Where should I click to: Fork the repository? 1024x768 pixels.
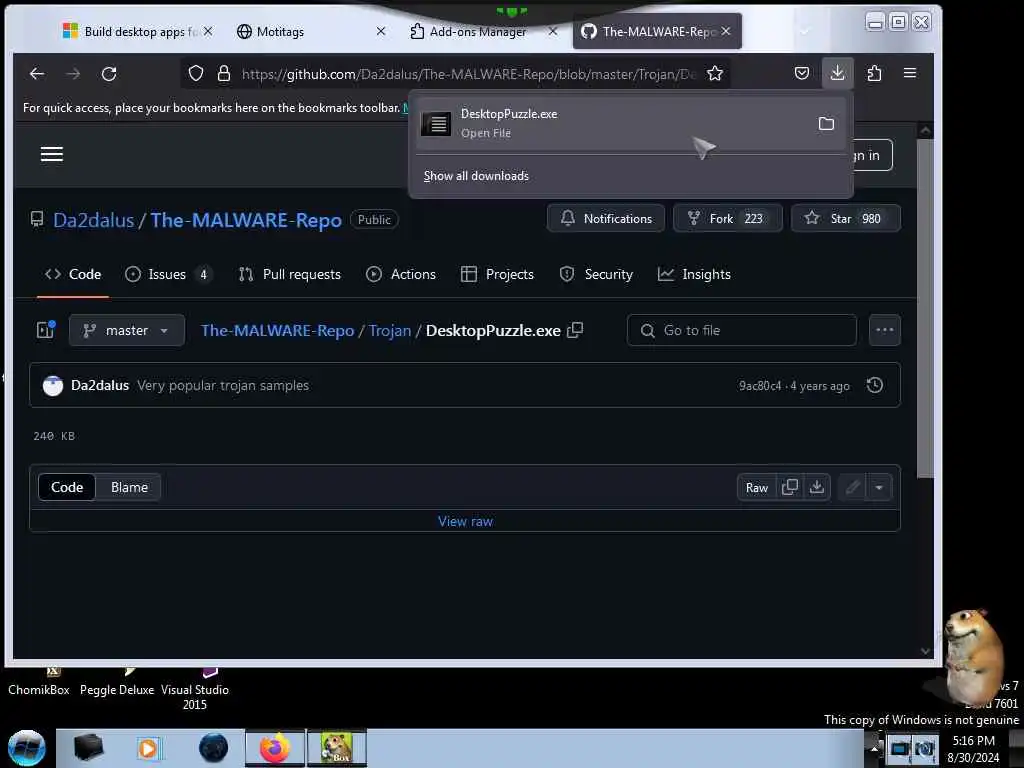(728, 218)
